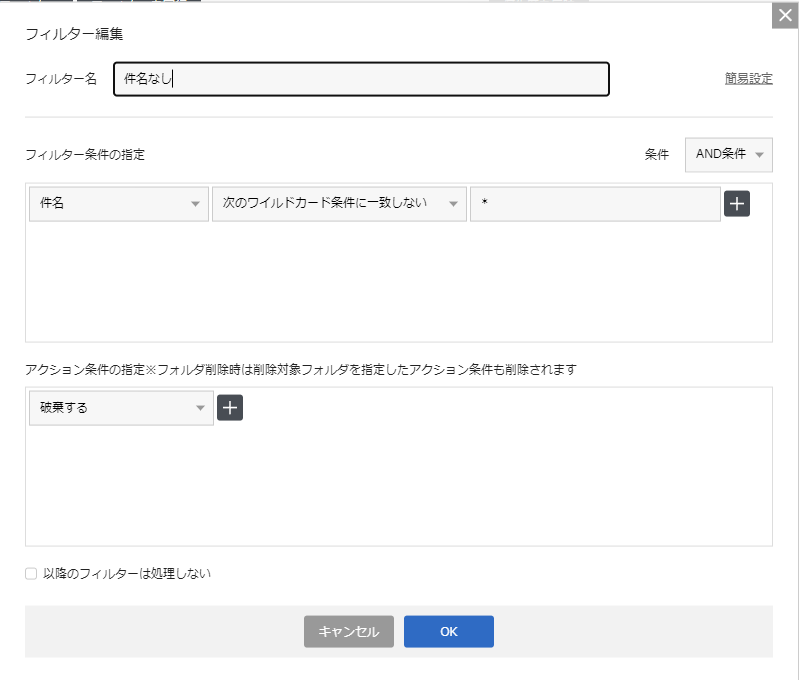Click the フィルター名 label text
The width and height of the screenshot is (799, 680).
coord(61,79)
